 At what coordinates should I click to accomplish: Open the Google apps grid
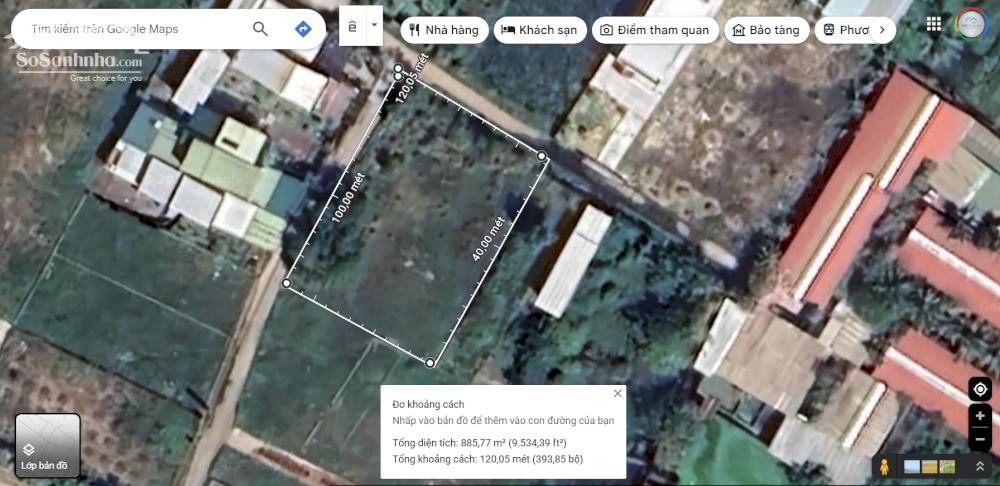pos(933,24)
